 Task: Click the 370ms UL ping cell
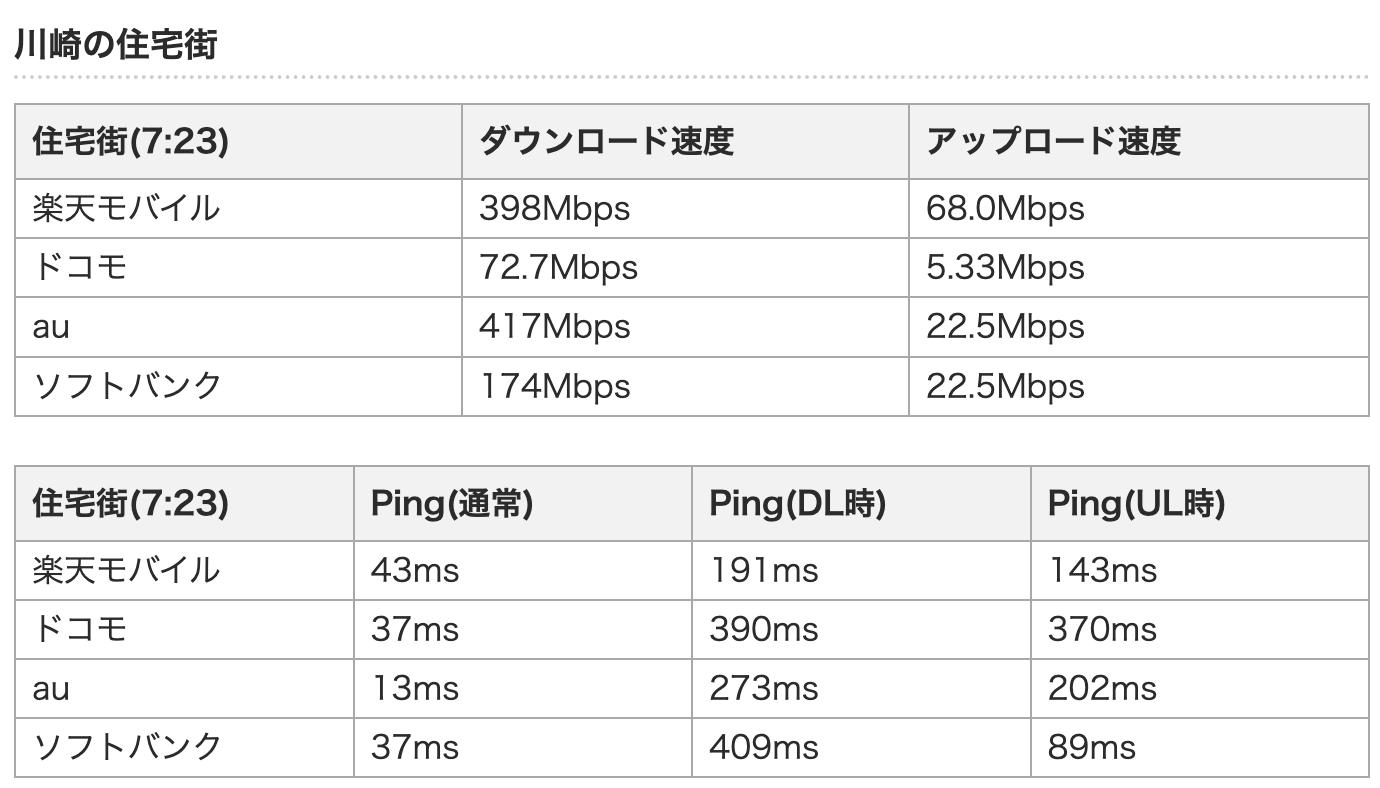click(x=1102, y=629)
